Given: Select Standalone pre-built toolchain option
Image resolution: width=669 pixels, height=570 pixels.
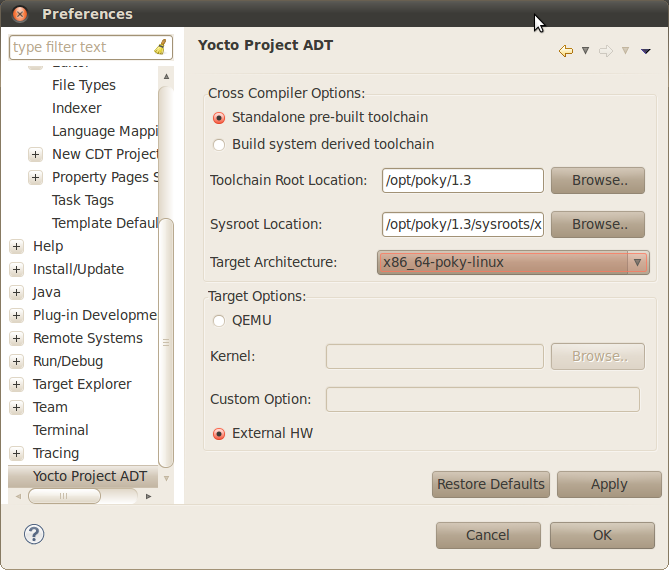Looking at the screenshot, I should pos(219,118).
